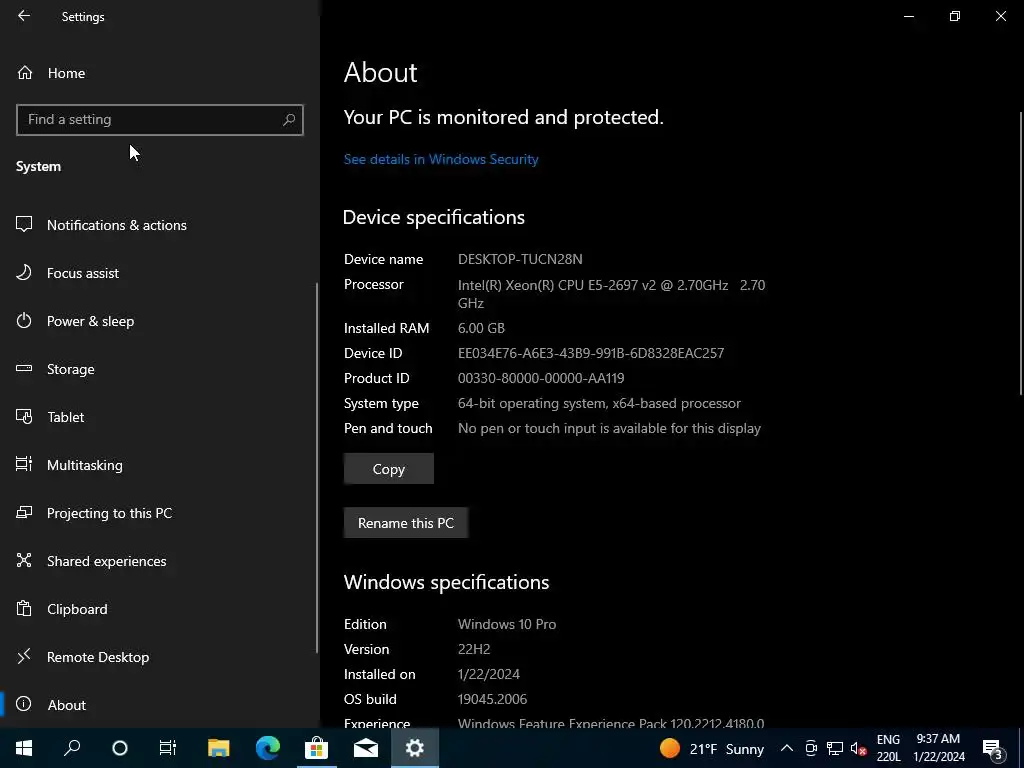Select the OS build value 19045.2006
Screen dimensions: 1024x768
pyautogui.click(x=492, y=699)
